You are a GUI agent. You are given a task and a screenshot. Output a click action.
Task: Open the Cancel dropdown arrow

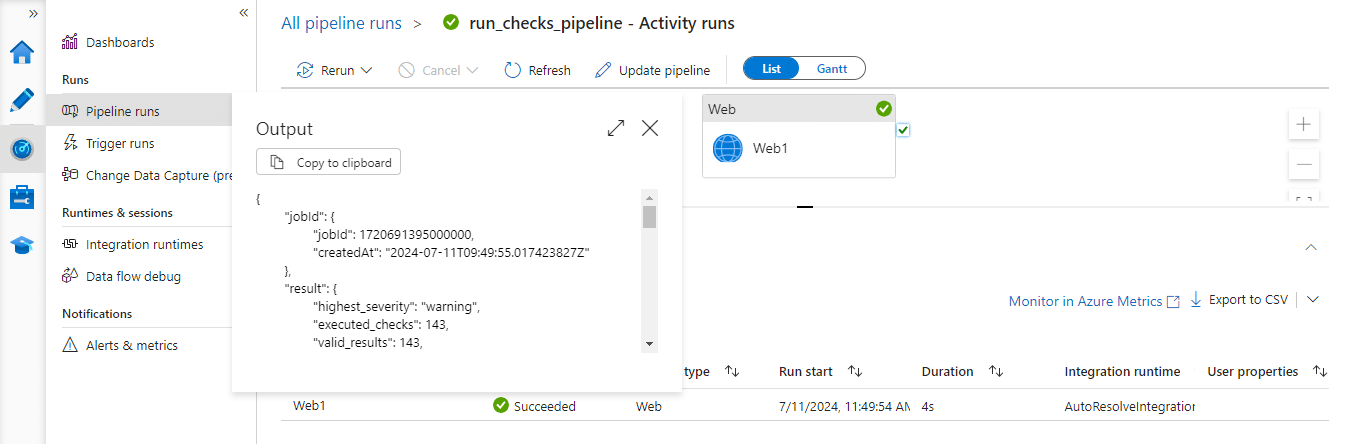point(472,70)
